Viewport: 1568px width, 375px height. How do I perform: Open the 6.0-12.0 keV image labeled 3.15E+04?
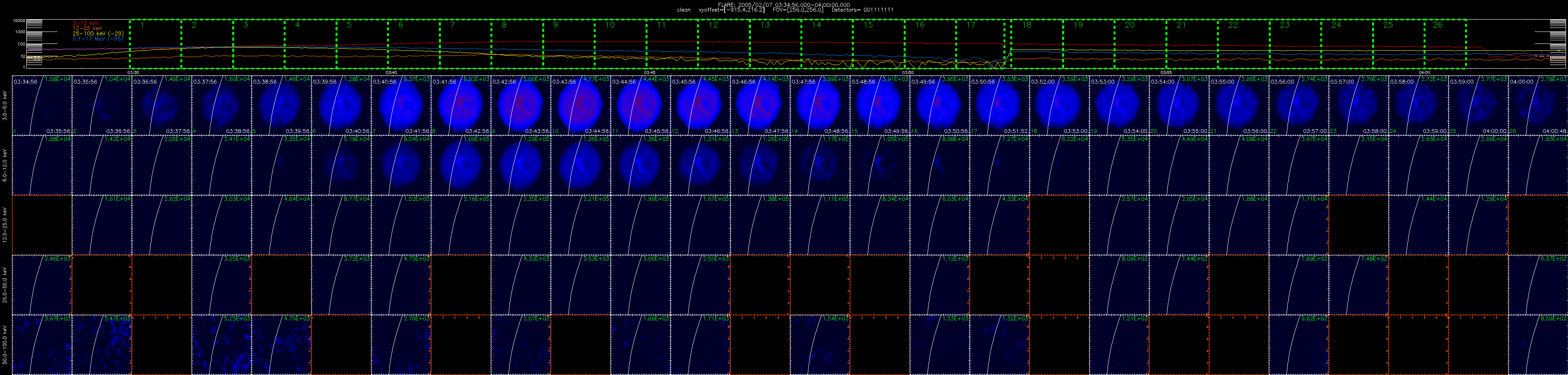(1359, 164)
